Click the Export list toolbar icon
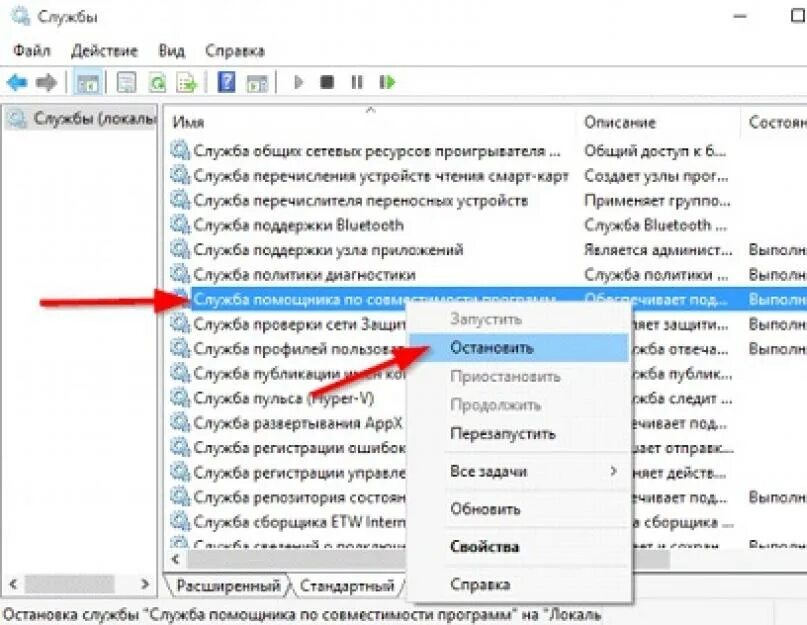Image resolution: width=807 pixels, height=625 pixels. [x=187, y=82]
